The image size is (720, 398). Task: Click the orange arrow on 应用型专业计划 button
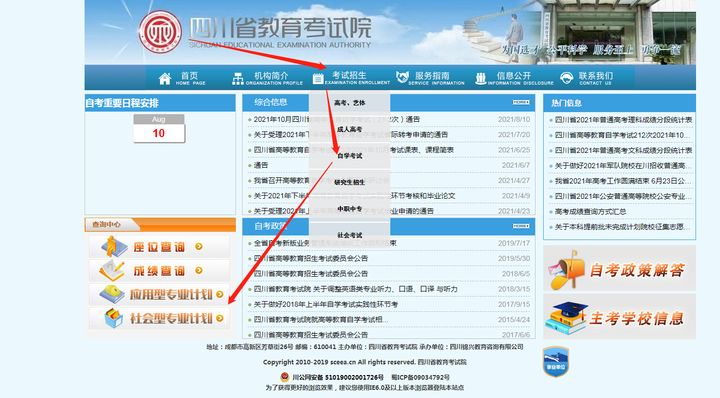click(x=219, y=294)
